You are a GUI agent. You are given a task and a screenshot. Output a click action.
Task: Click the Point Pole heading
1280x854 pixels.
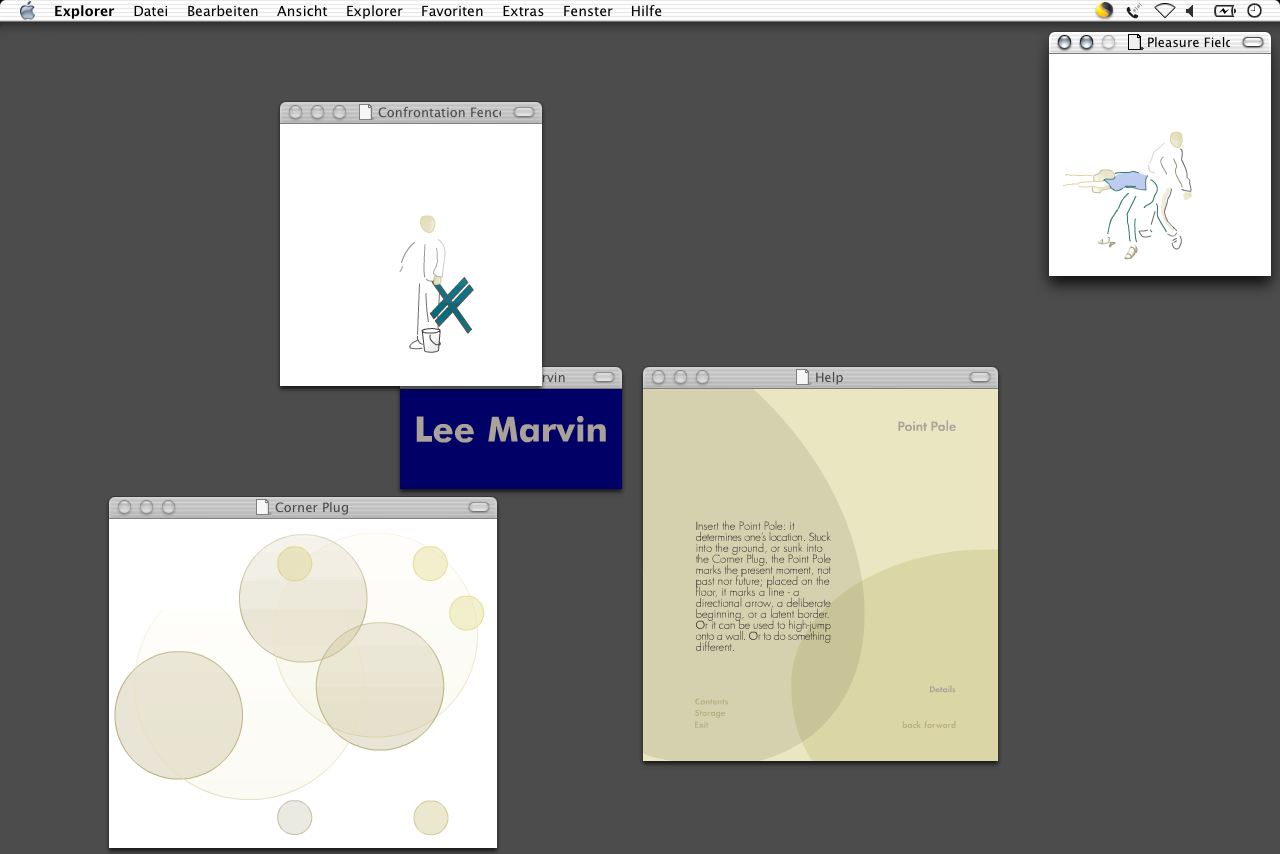coord(926,426)
